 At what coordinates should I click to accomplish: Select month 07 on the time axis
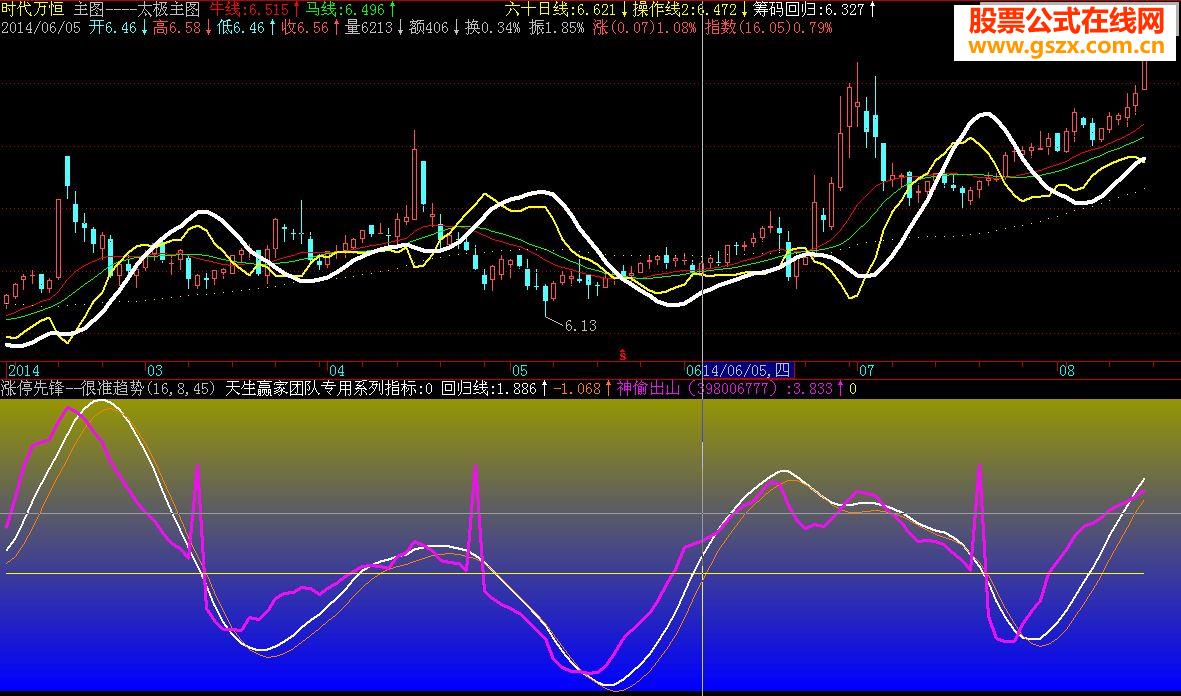pos(866,370)
